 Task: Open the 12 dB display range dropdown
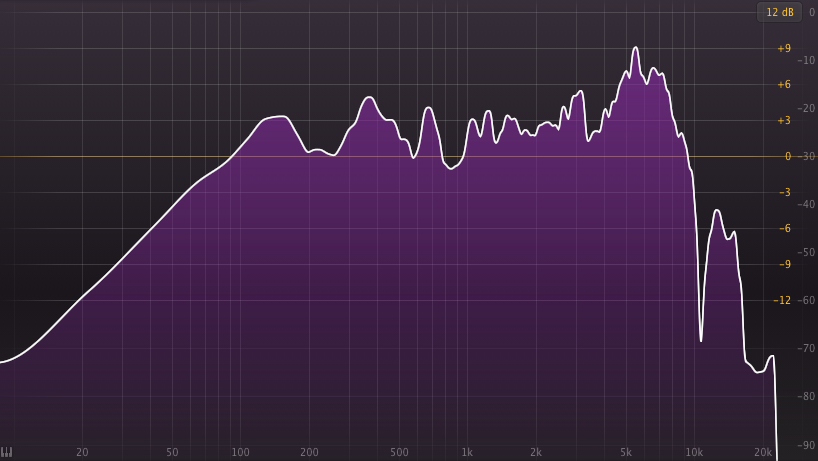pos(779,12)
